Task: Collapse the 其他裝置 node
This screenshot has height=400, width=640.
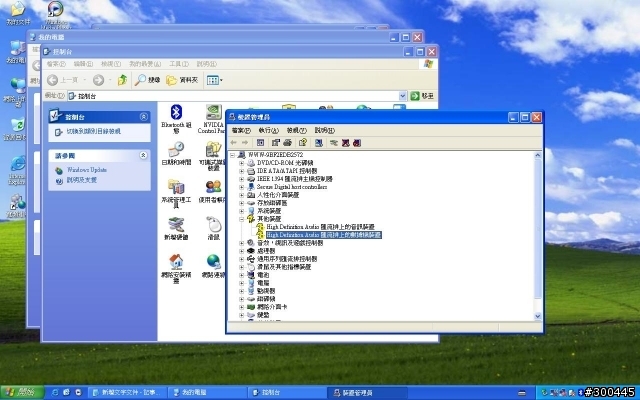Action: pyautogui.click(x=241, y=219)
